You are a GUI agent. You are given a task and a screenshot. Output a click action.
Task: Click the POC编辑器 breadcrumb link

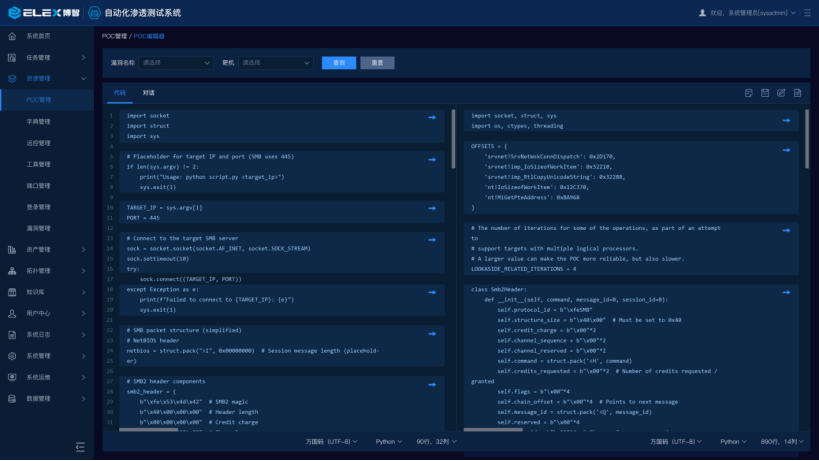click(x=149, y=36)
